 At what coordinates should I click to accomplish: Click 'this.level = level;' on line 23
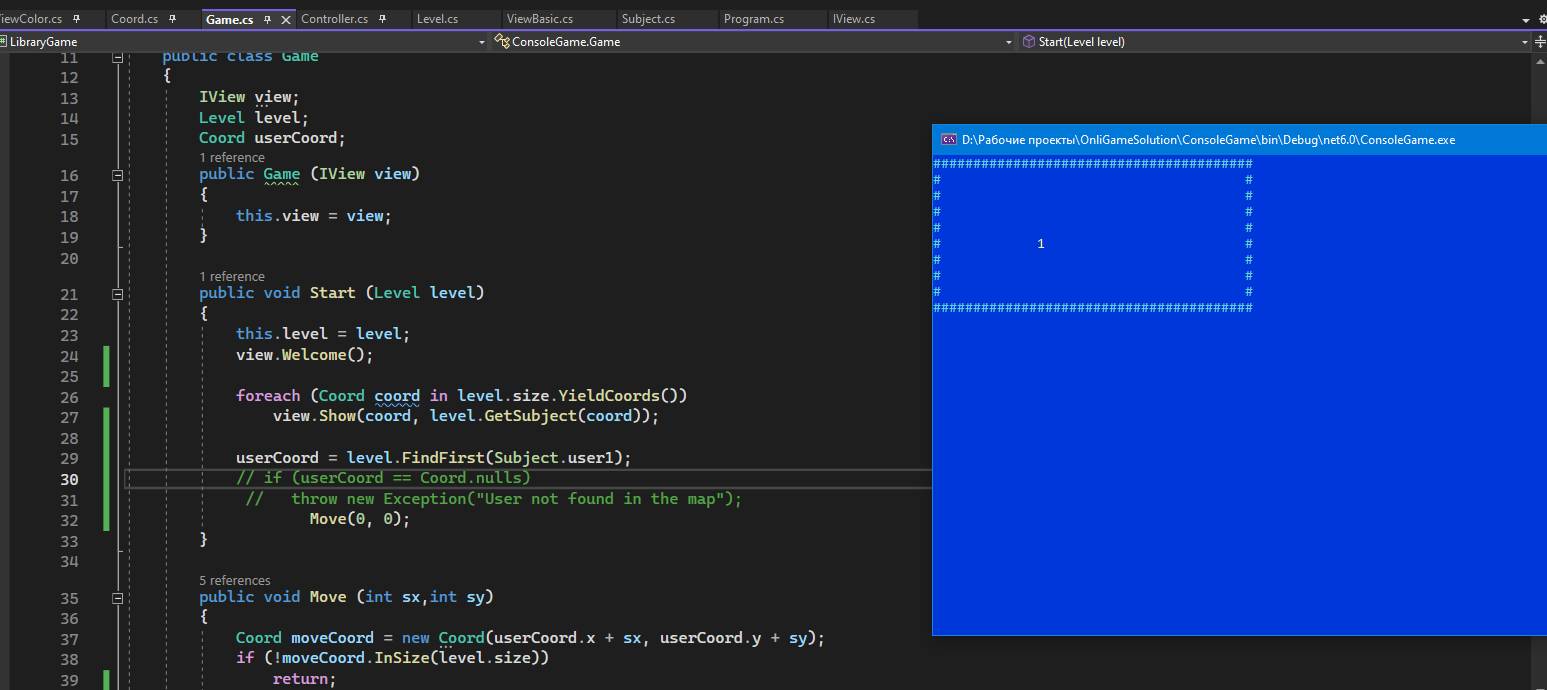coord(323,334)
